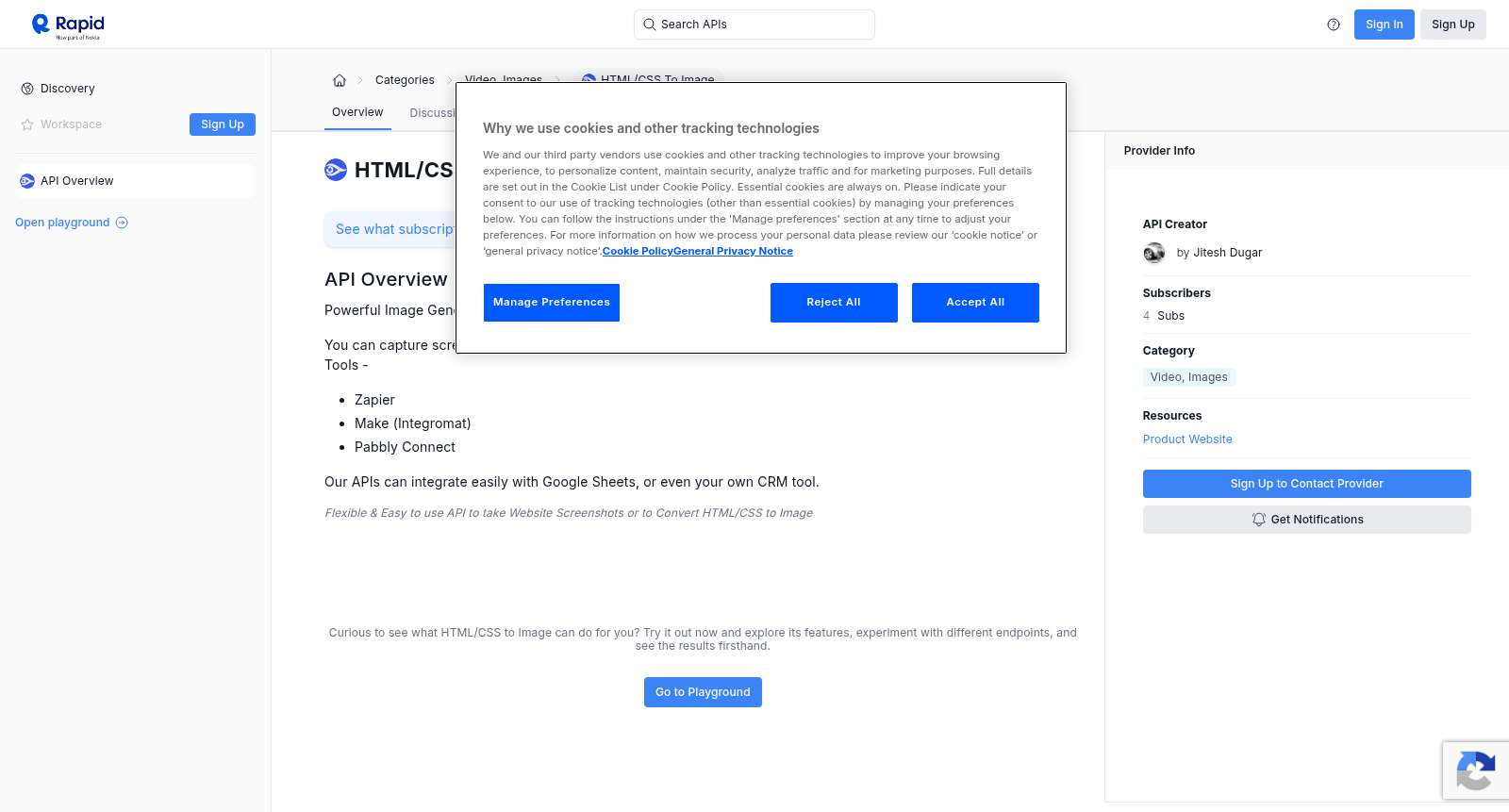1509x812 pixels.
Task: Open Discovery in the sidebar
Action: tap(68, 89)
